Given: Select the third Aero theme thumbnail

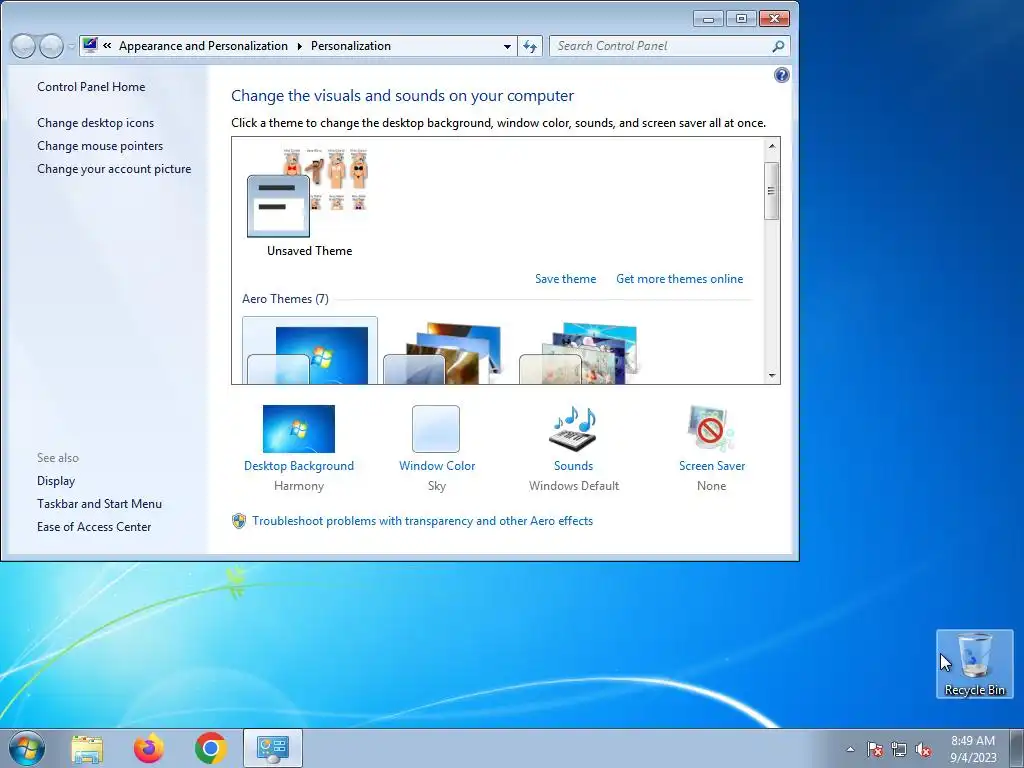Looking at the screenshot, I should (x=579, y=353).
